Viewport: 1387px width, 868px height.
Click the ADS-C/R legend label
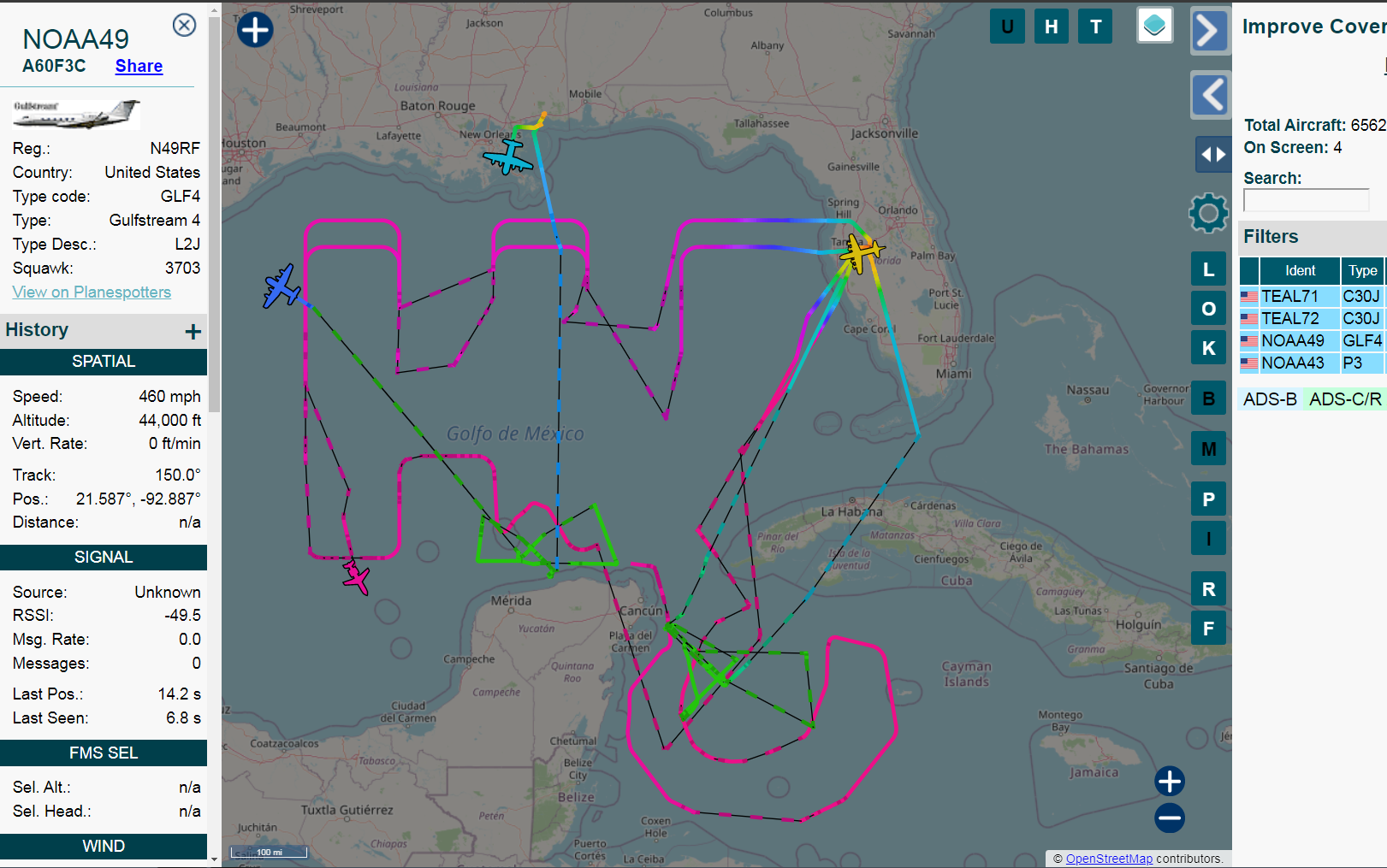coord(1345,399)
